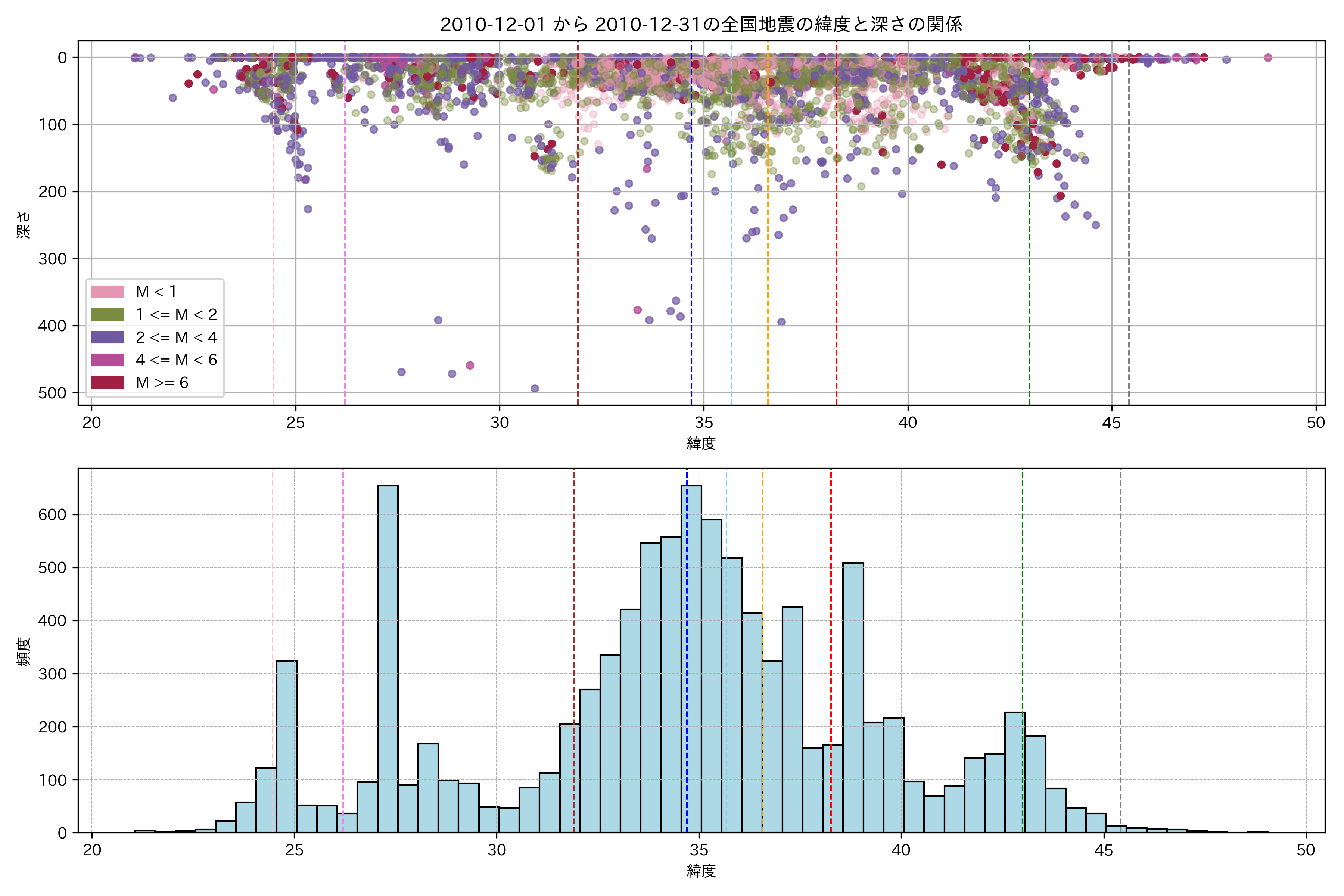Click the chart title with the 2010-12-01 date

701,25
